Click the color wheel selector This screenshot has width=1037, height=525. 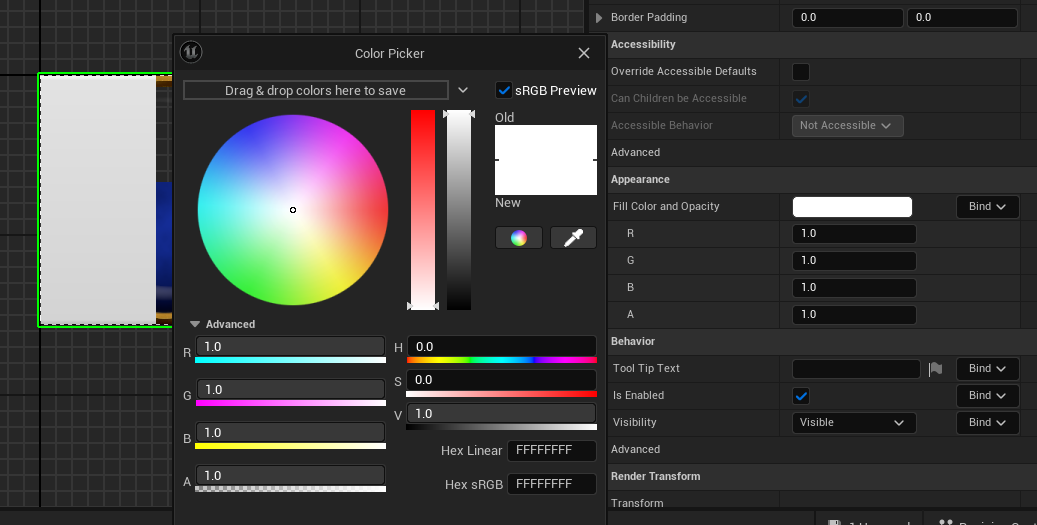pos(293,210)
